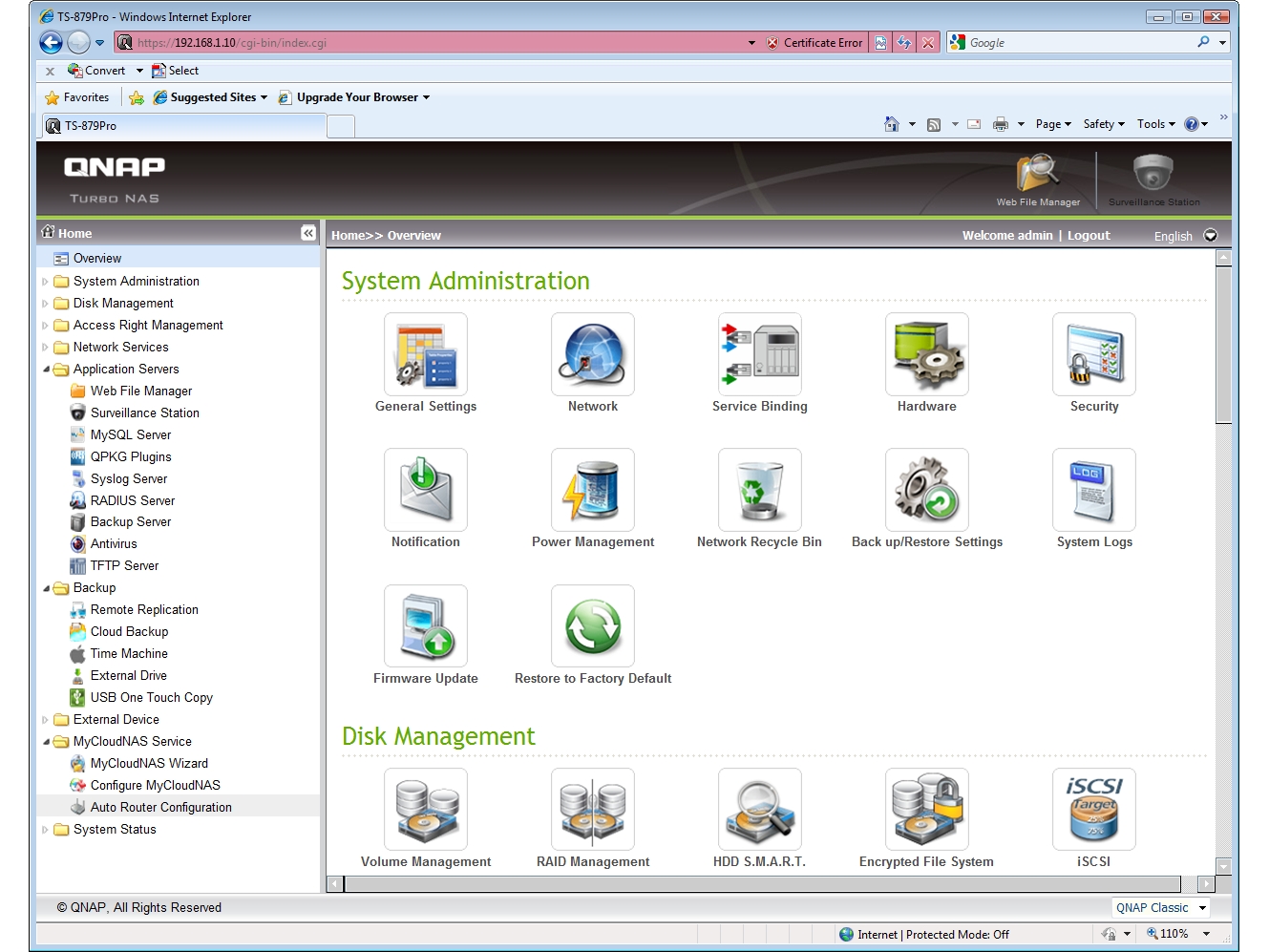Click the browser address bar URL
1269x952 pixels.
click(x=232, y=43)
